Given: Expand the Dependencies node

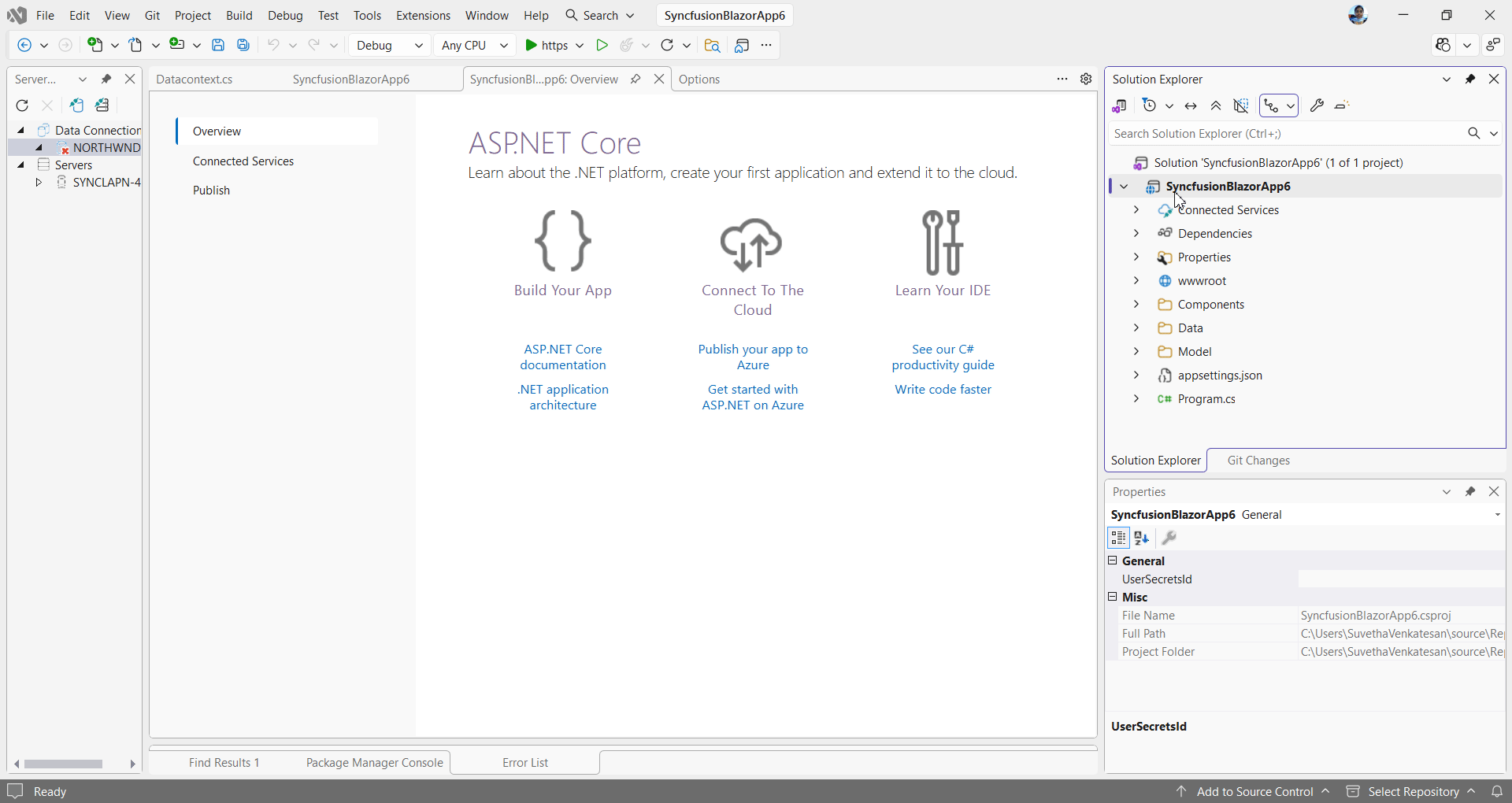Looking at the screenshot, I should 1136,233.
